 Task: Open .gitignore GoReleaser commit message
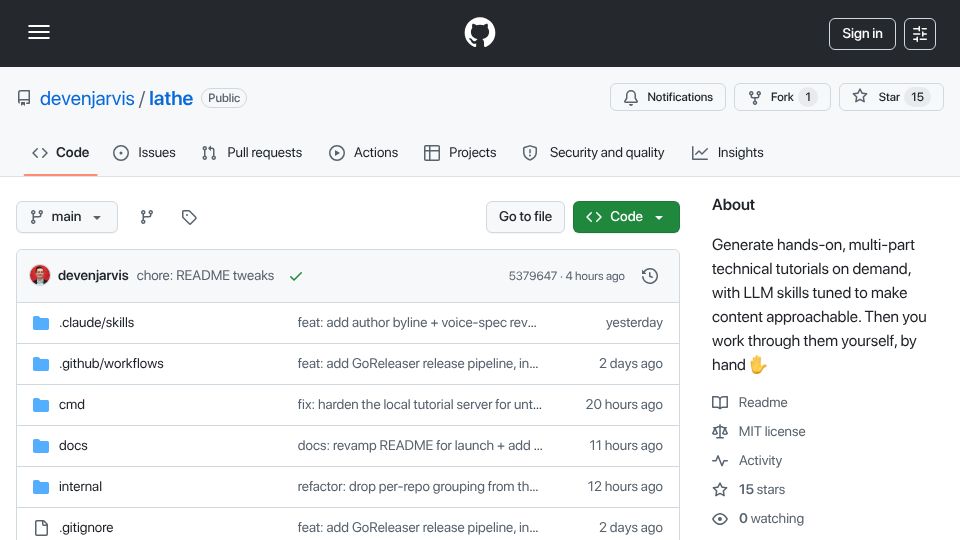[x=418, y=528]
